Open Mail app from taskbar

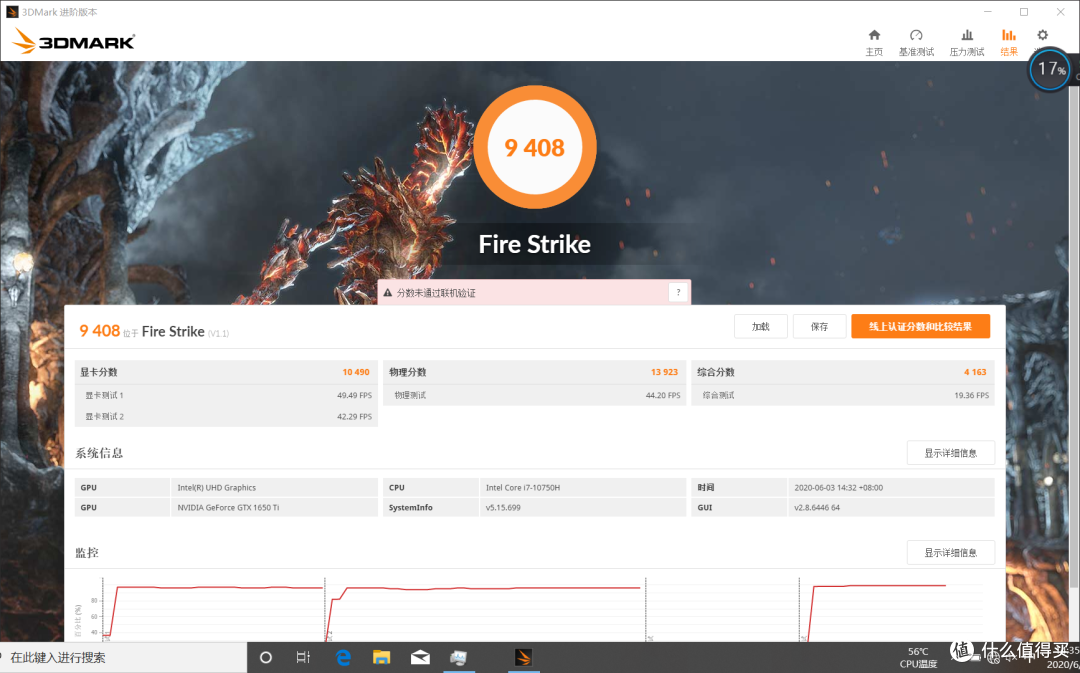(420, 658)
